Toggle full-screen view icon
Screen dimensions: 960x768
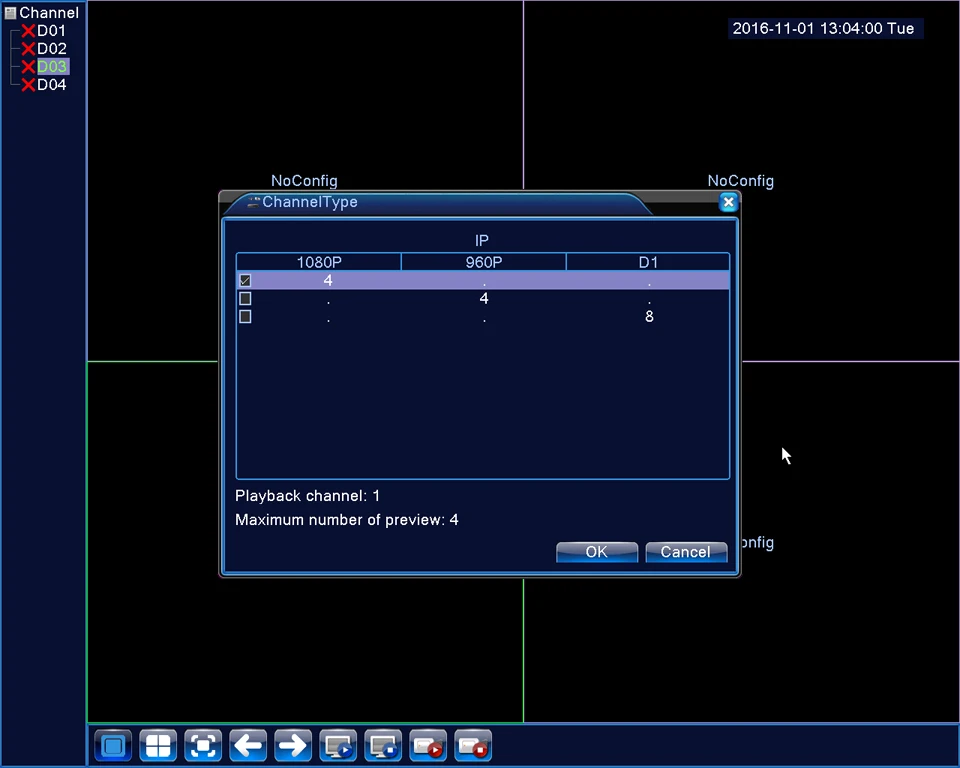(x=203, y=746)
